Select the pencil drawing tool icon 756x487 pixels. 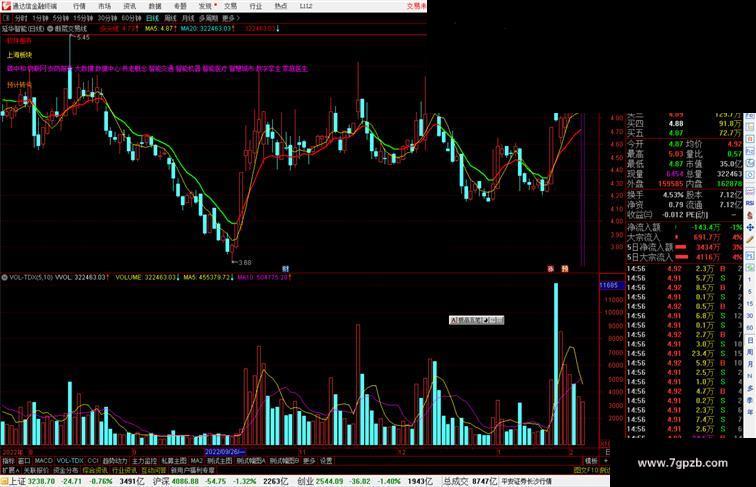(750, 240)
